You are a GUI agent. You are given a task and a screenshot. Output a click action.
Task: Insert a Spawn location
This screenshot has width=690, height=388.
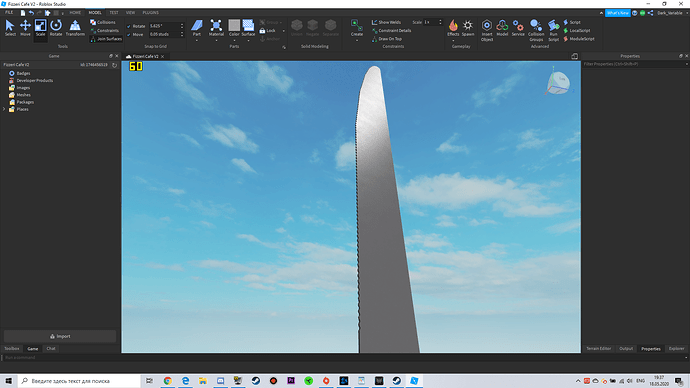tap(468, 27)
